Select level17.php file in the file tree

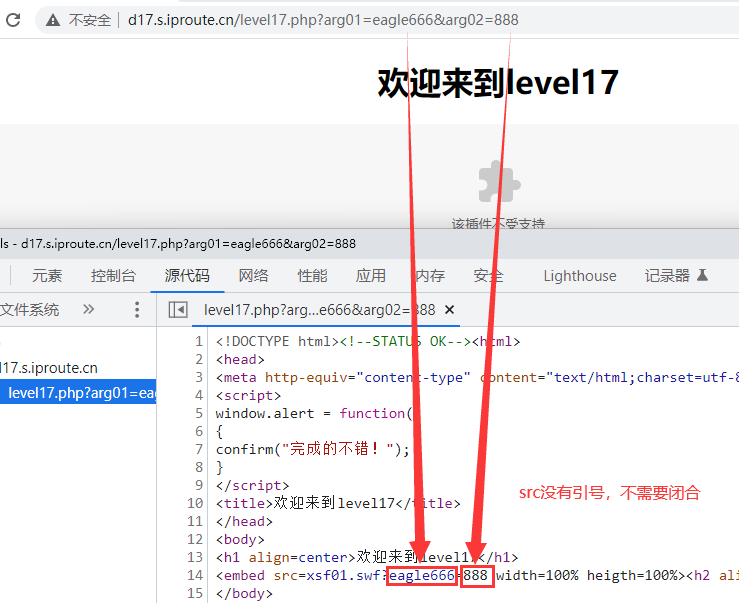tap(80, 393)
